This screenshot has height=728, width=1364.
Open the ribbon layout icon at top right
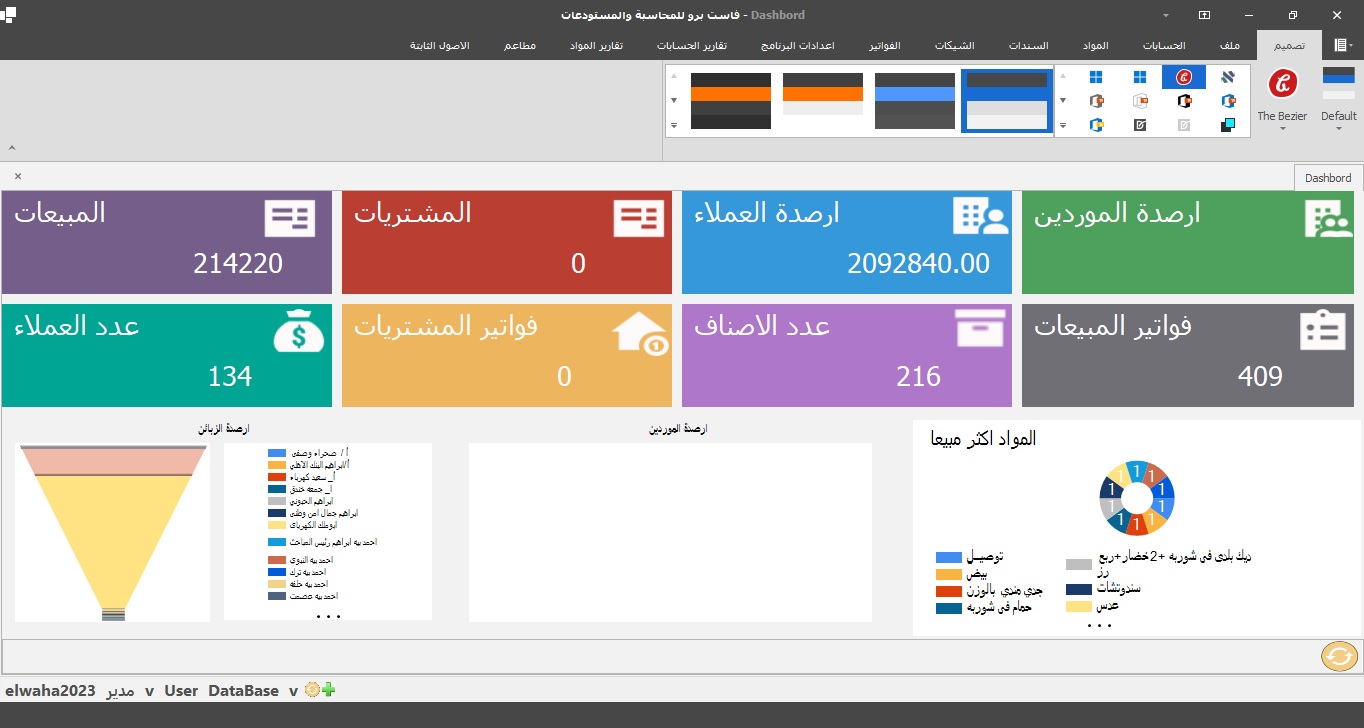[1339, 45]
